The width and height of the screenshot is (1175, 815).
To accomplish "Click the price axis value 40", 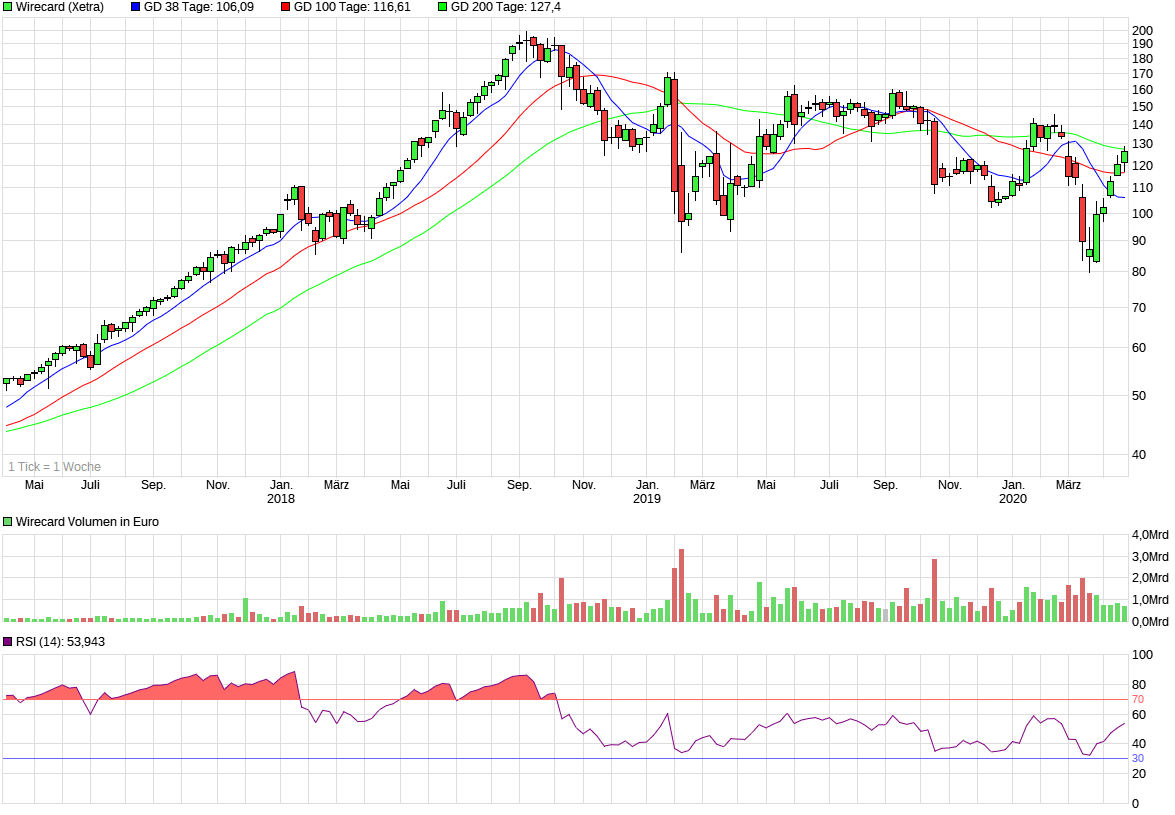I will tap(1139, 455).
